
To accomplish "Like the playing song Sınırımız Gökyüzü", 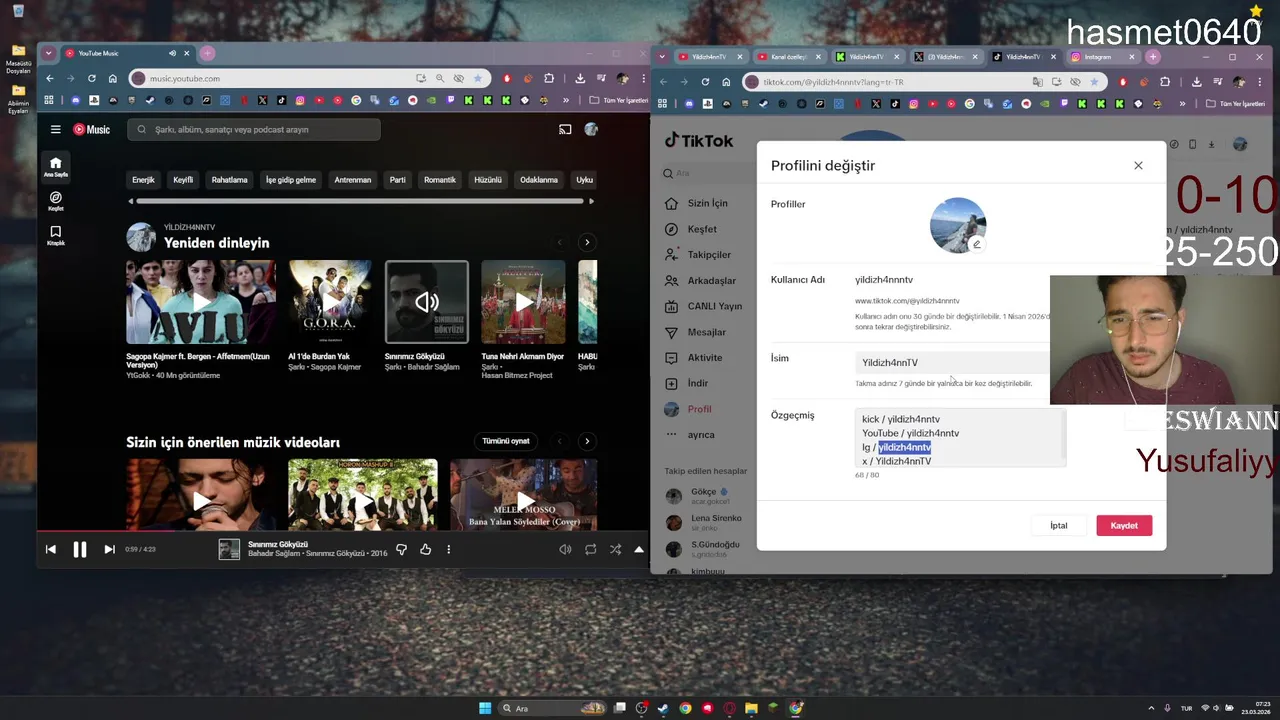I will pyautogui.click(x=425, y=549).
